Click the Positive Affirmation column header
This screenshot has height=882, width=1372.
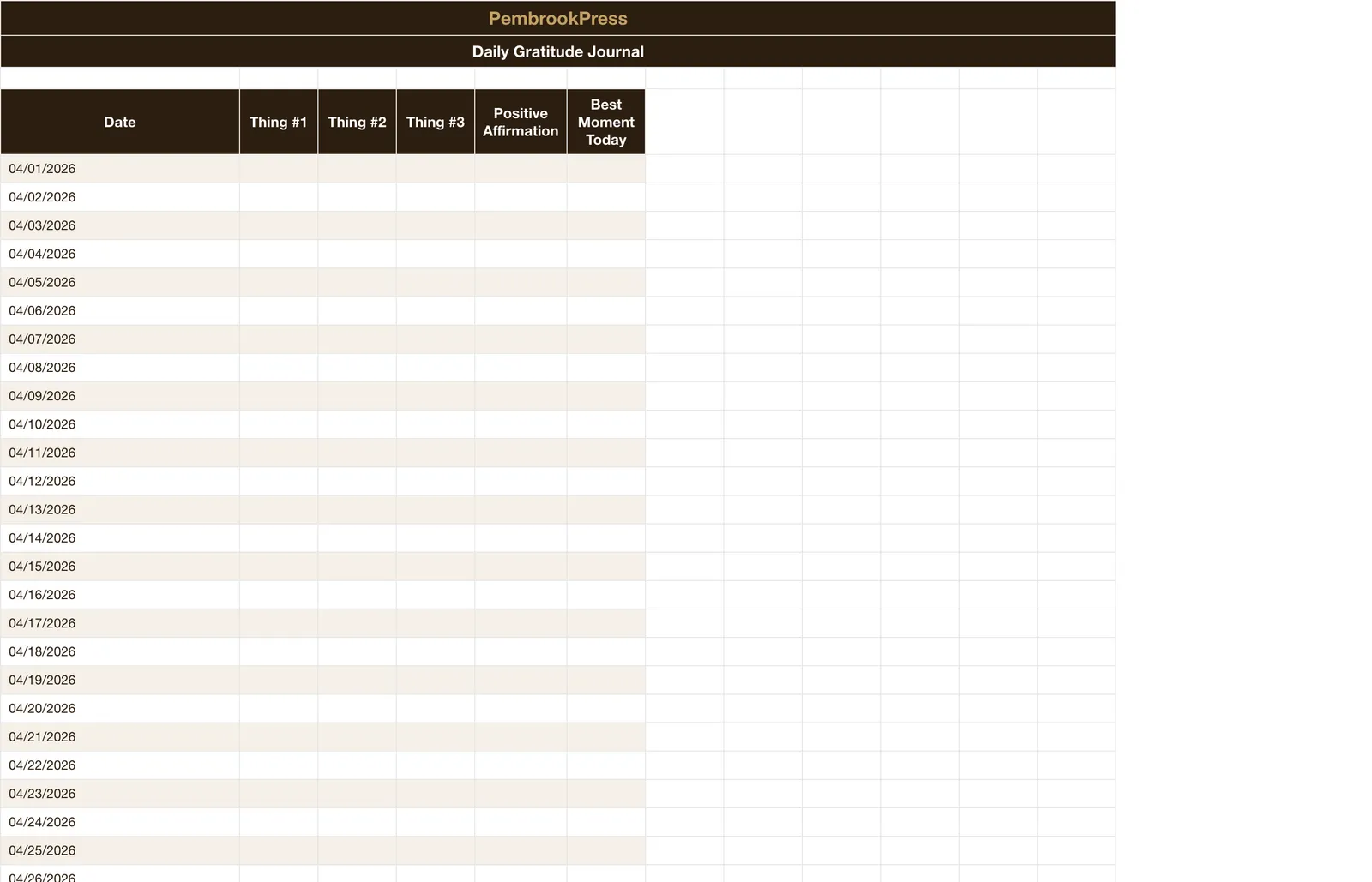(x=521, y=122)
